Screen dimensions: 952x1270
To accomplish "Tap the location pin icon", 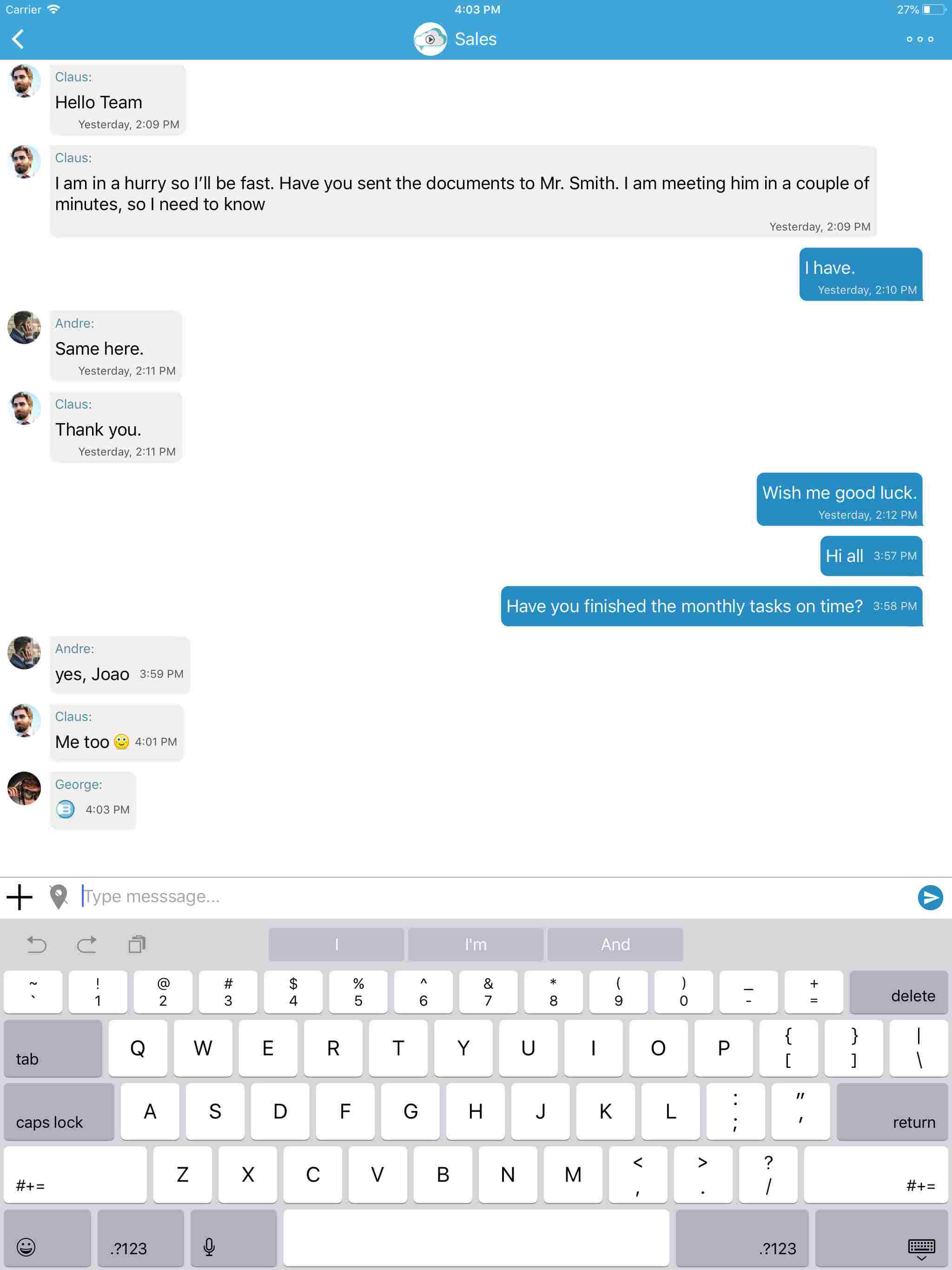I will coord(59,897).
